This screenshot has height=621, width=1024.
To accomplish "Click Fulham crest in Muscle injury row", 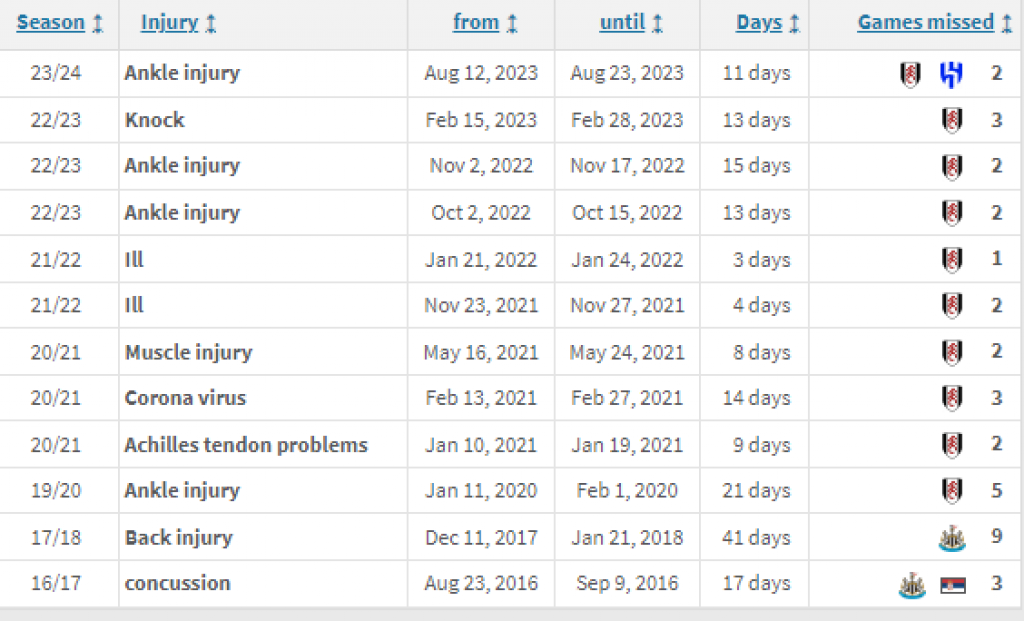I will tap(952, 352).
